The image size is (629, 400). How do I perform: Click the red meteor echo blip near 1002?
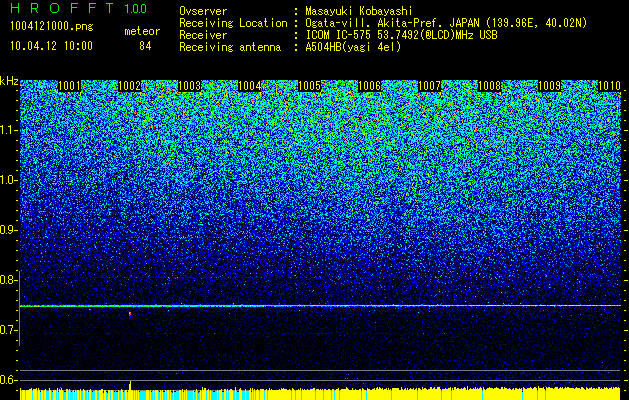point(130,315)
